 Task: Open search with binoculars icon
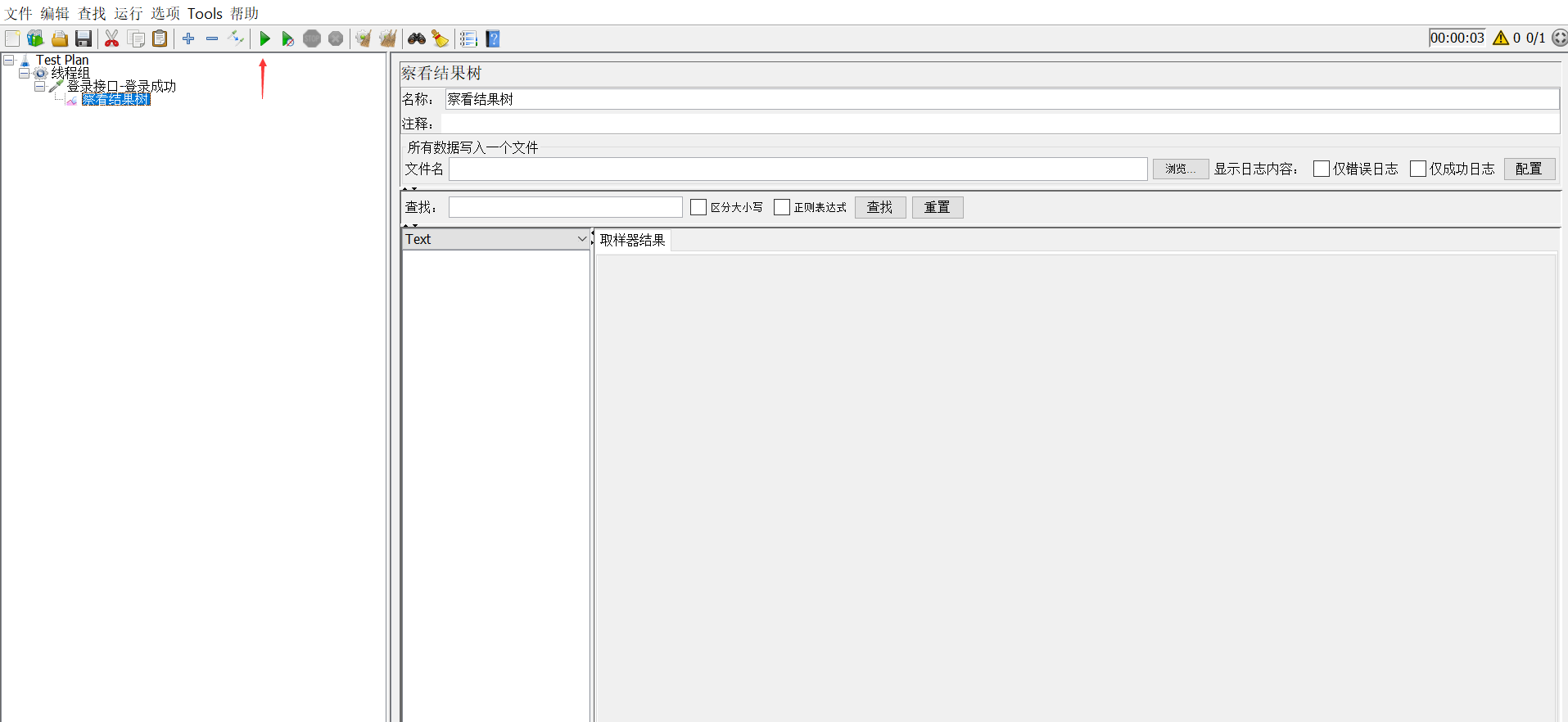click(417, 38)
